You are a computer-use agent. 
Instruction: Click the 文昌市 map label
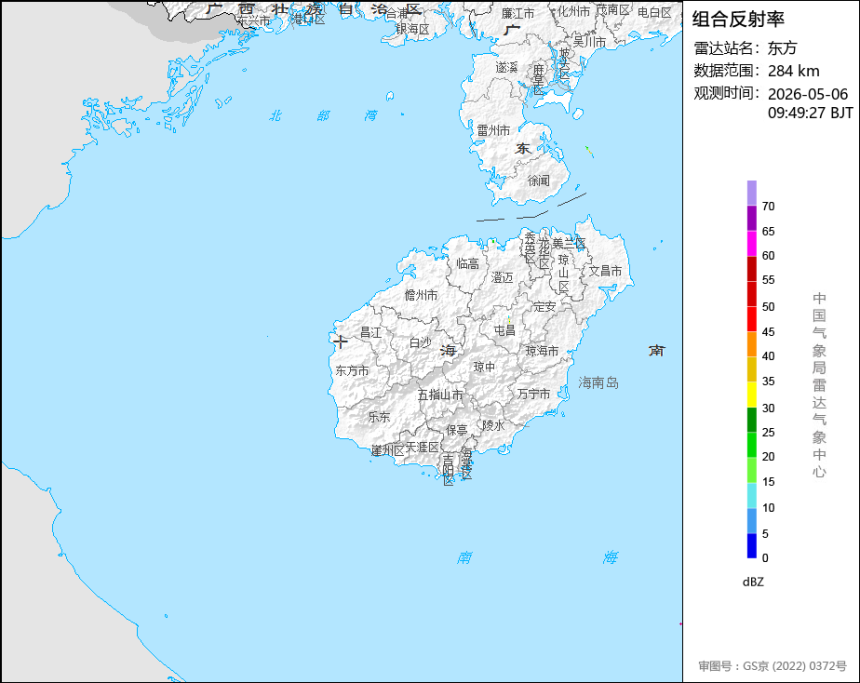coord(606,271)
